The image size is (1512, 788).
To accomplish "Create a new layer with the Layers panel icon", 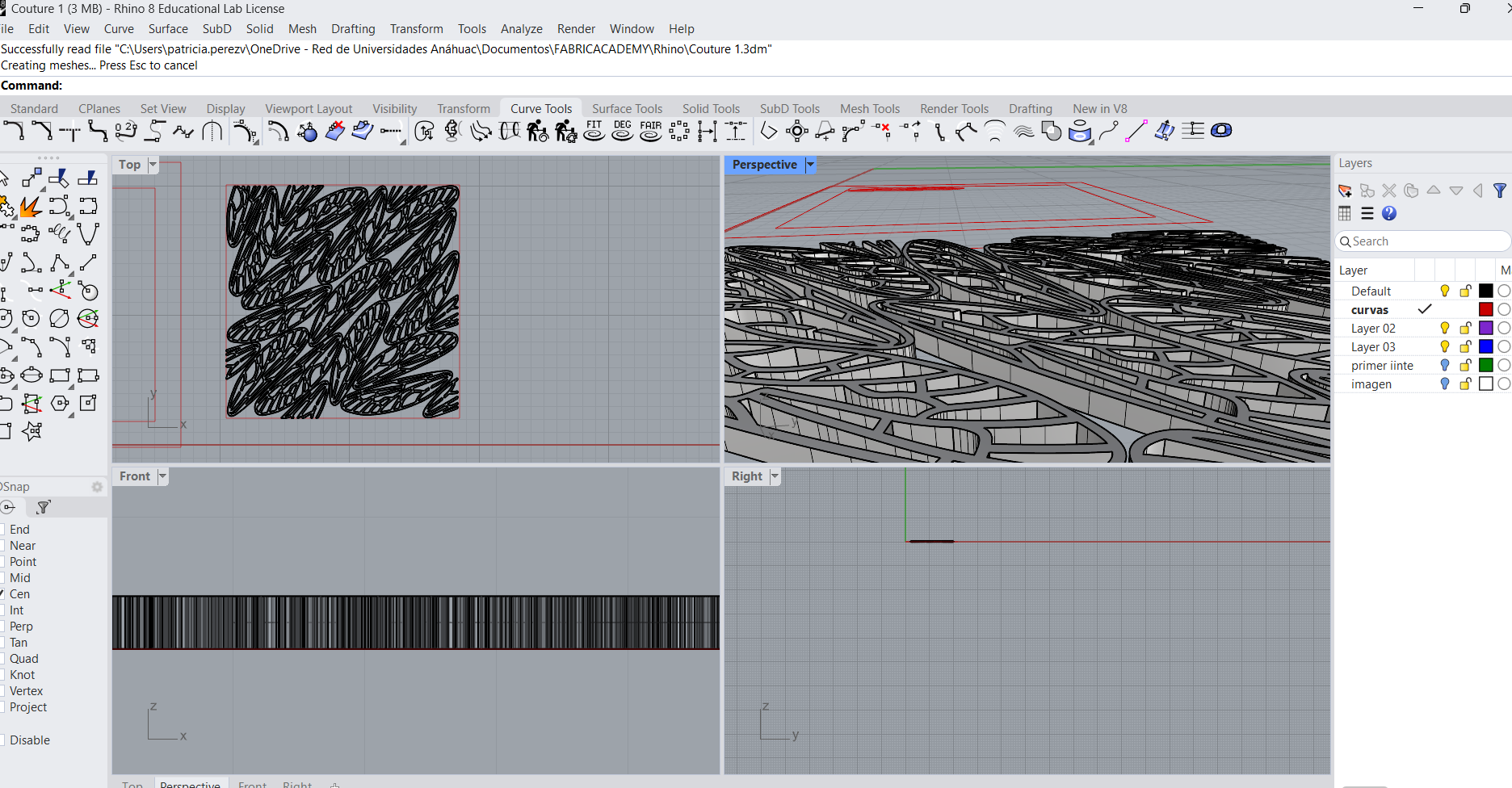I will pyautogui.click(x=1345, y=191).
